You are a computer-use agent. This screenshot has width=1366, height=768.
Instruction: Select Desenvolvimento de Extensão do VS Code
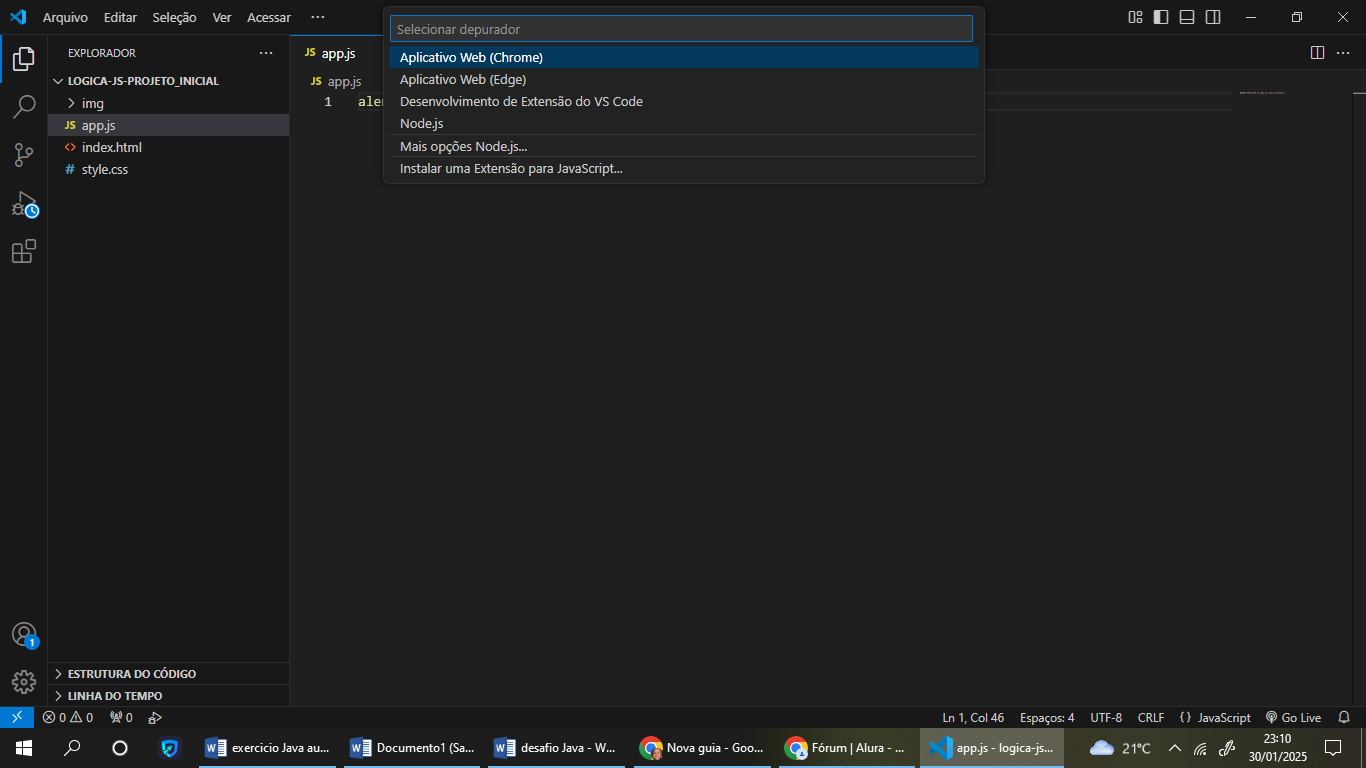coord(684,101)
